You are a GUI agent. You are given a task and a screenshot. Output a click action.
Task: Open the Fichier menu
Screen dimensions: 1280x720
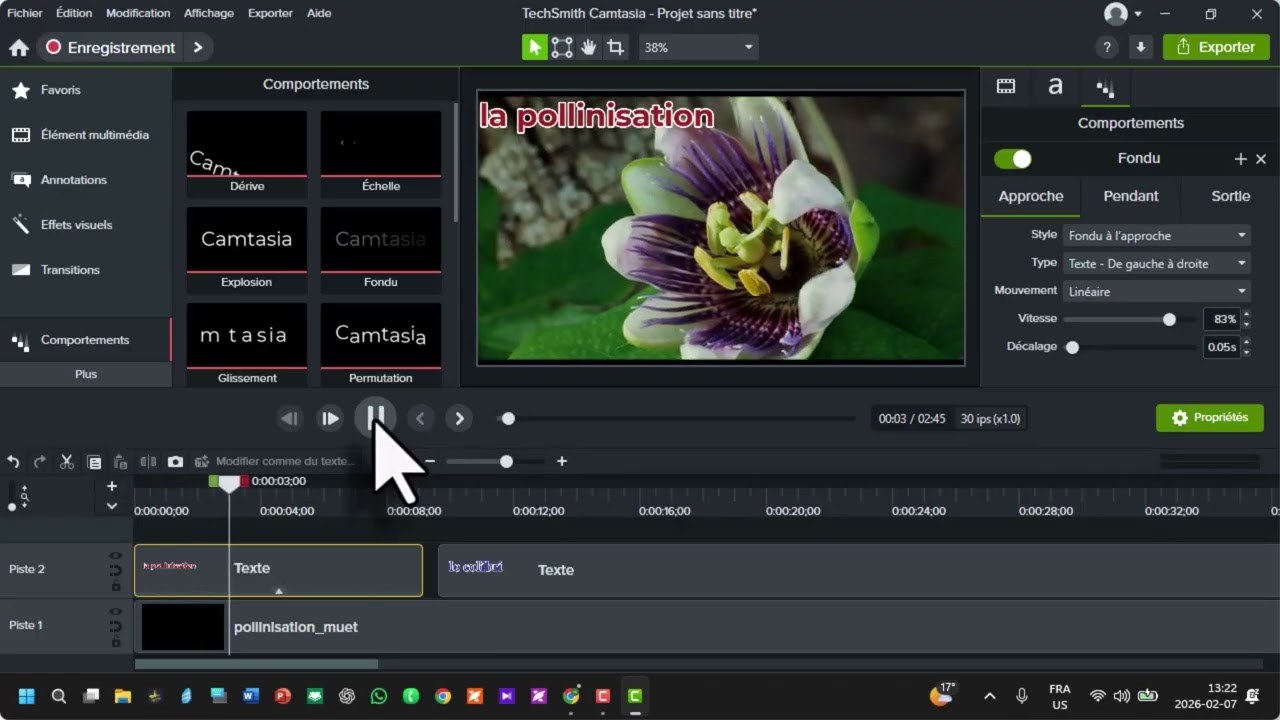(x=25, y=13)
